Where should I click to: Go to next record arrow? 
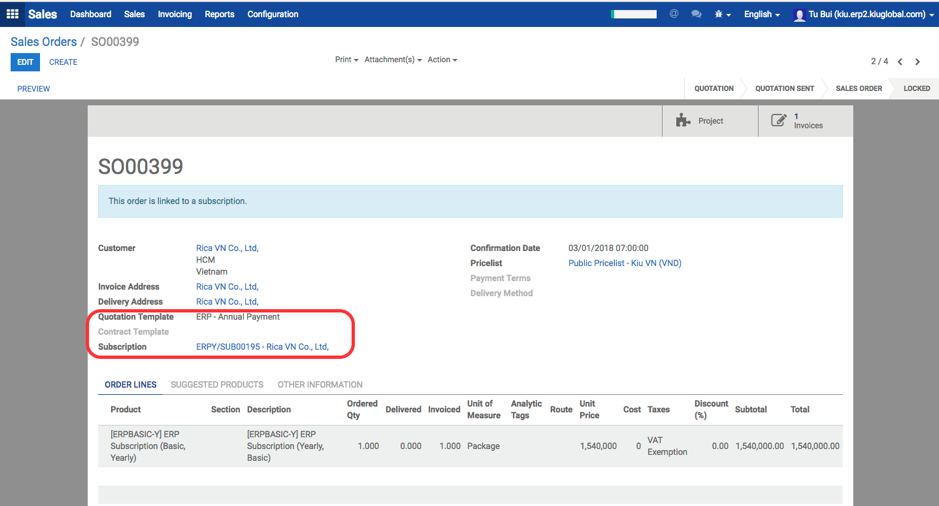917,62
